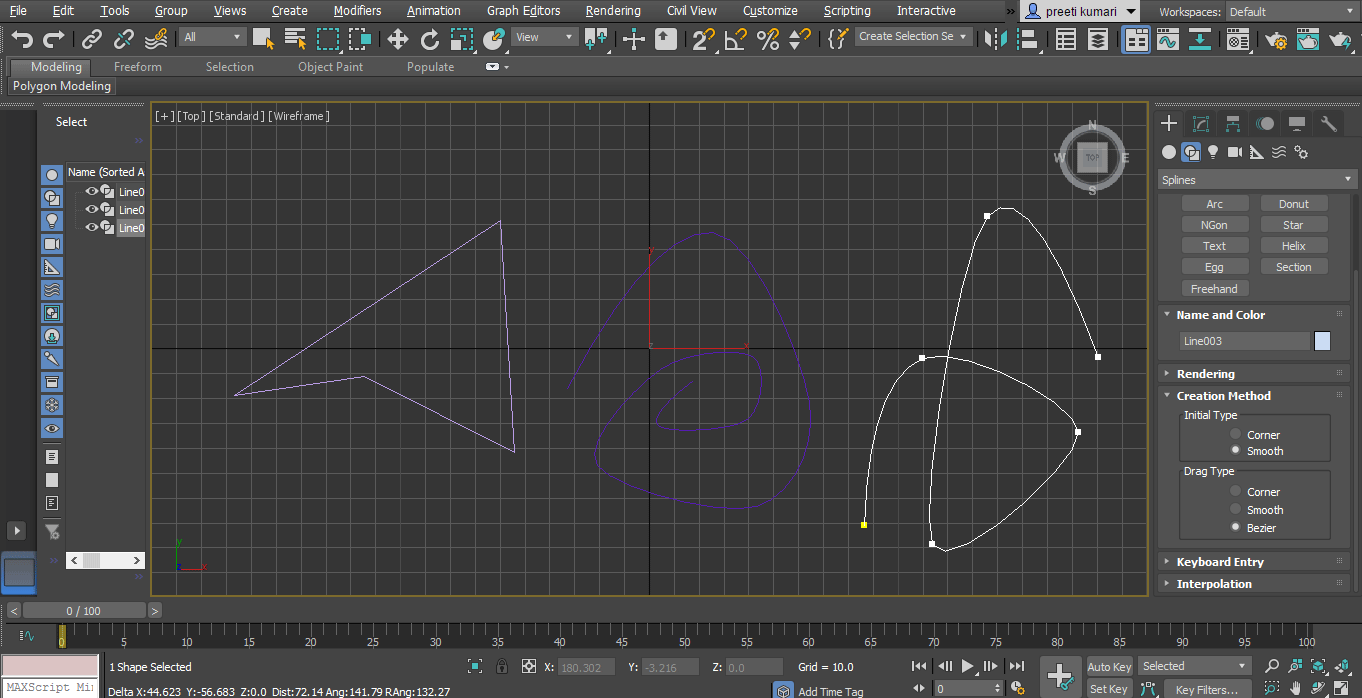Viewport: 1362px width, 698px height.
Task: Enable Auto Key animation mode
Action: point(1109,666)
